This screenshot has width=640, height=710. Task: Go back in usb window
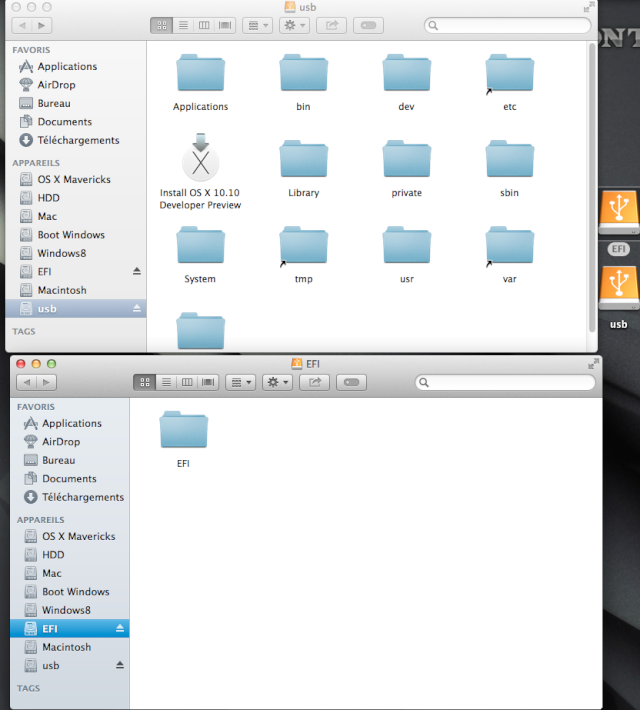click(22, 25)
